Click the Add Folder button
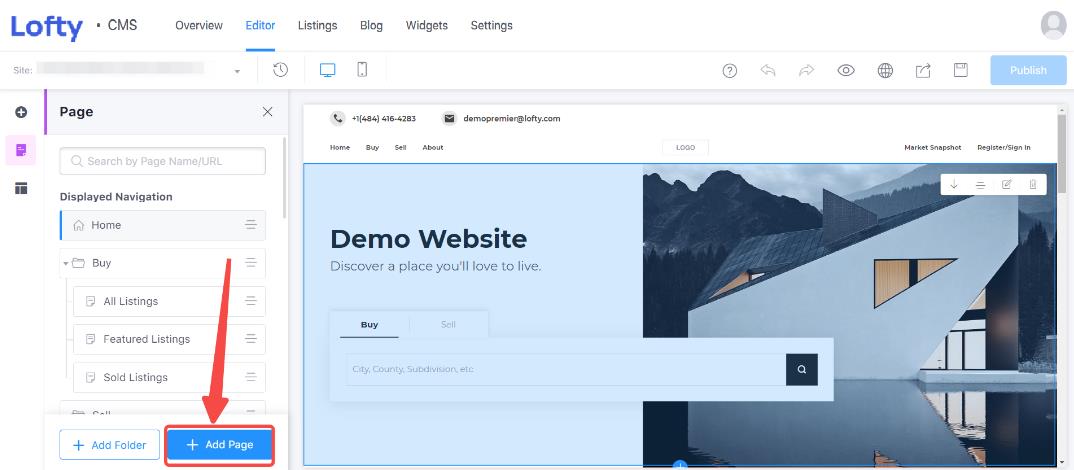 pos(110,445)
